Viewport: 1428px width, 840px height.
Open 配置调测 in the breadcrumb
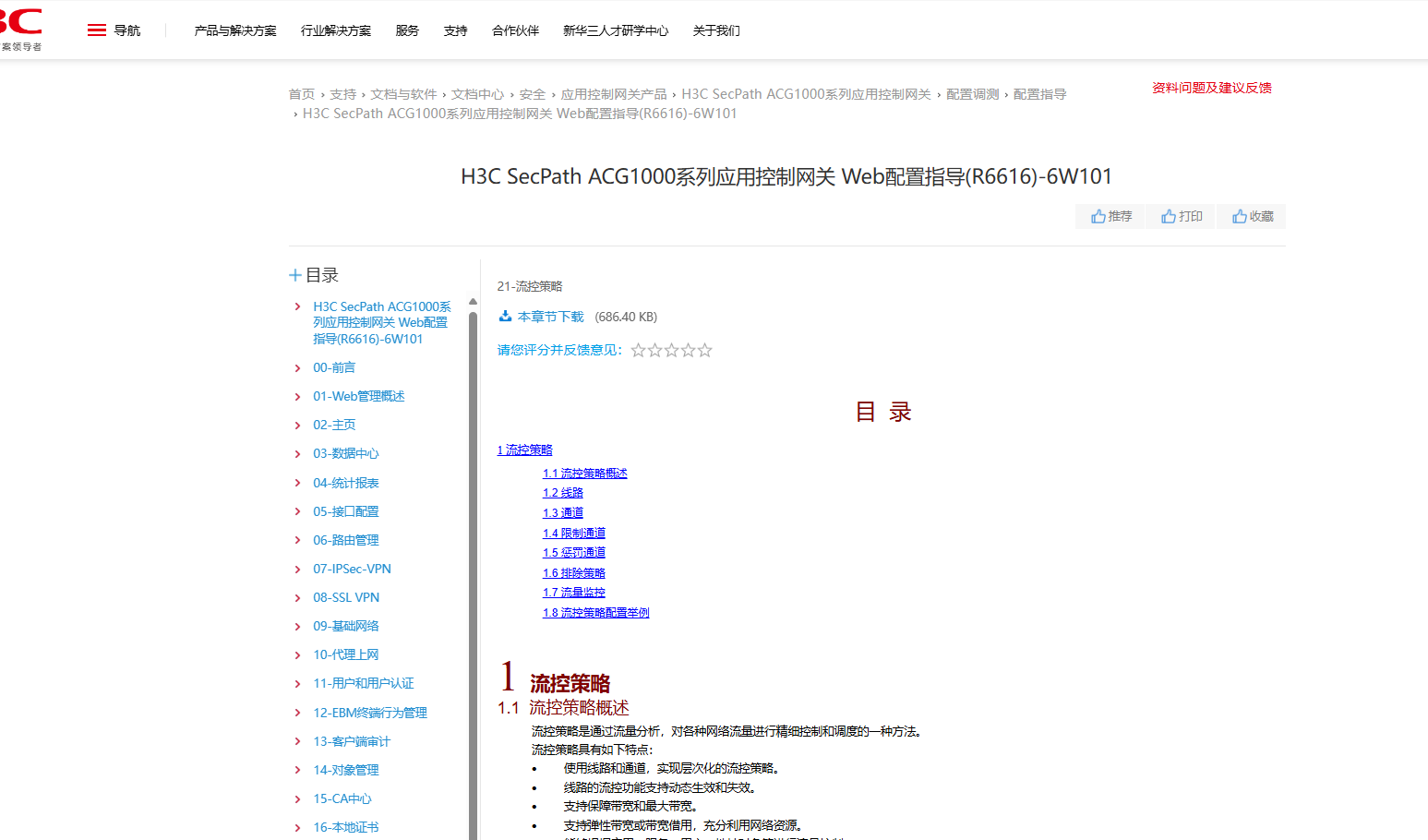(972, 94)
